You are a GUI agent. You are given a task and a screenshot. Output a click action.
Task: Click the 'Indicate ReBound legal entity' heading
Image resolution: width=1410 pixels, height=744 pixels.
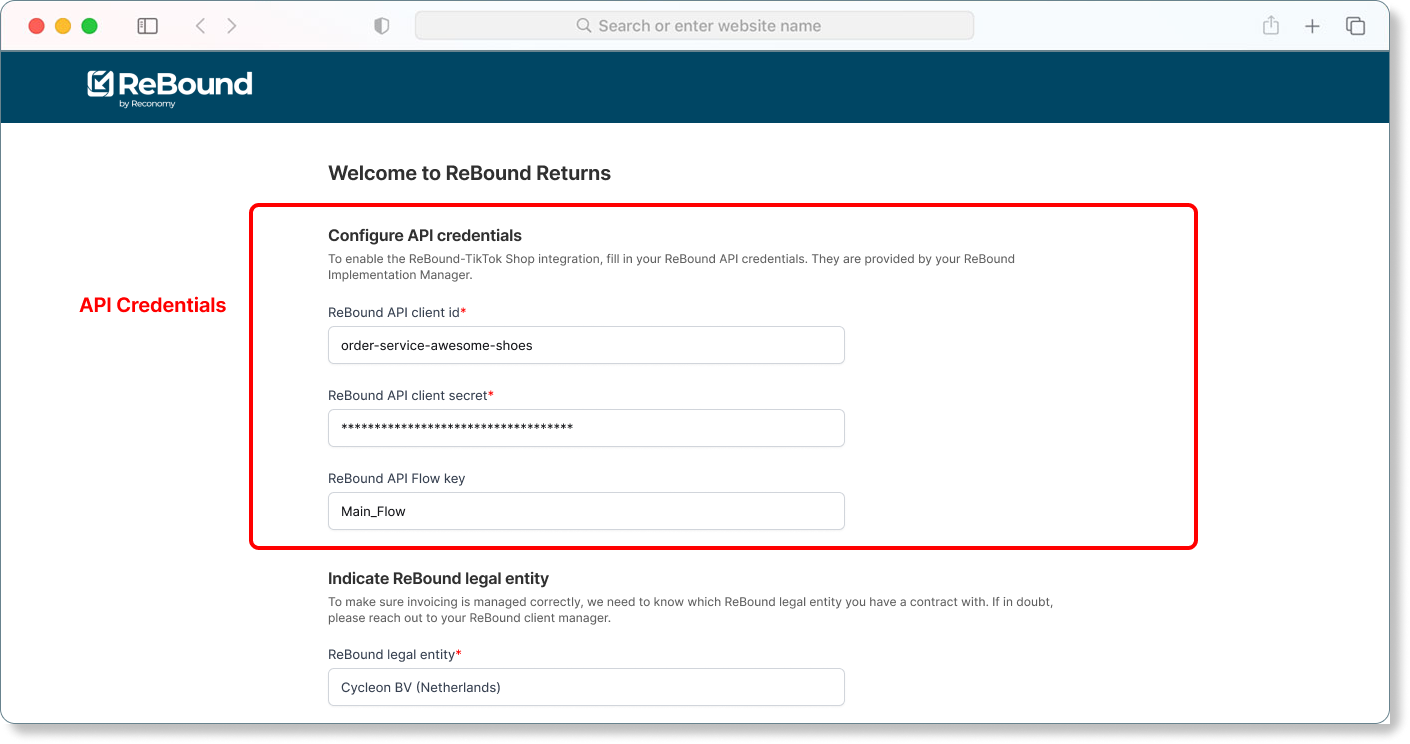click(x=438, y=578)
